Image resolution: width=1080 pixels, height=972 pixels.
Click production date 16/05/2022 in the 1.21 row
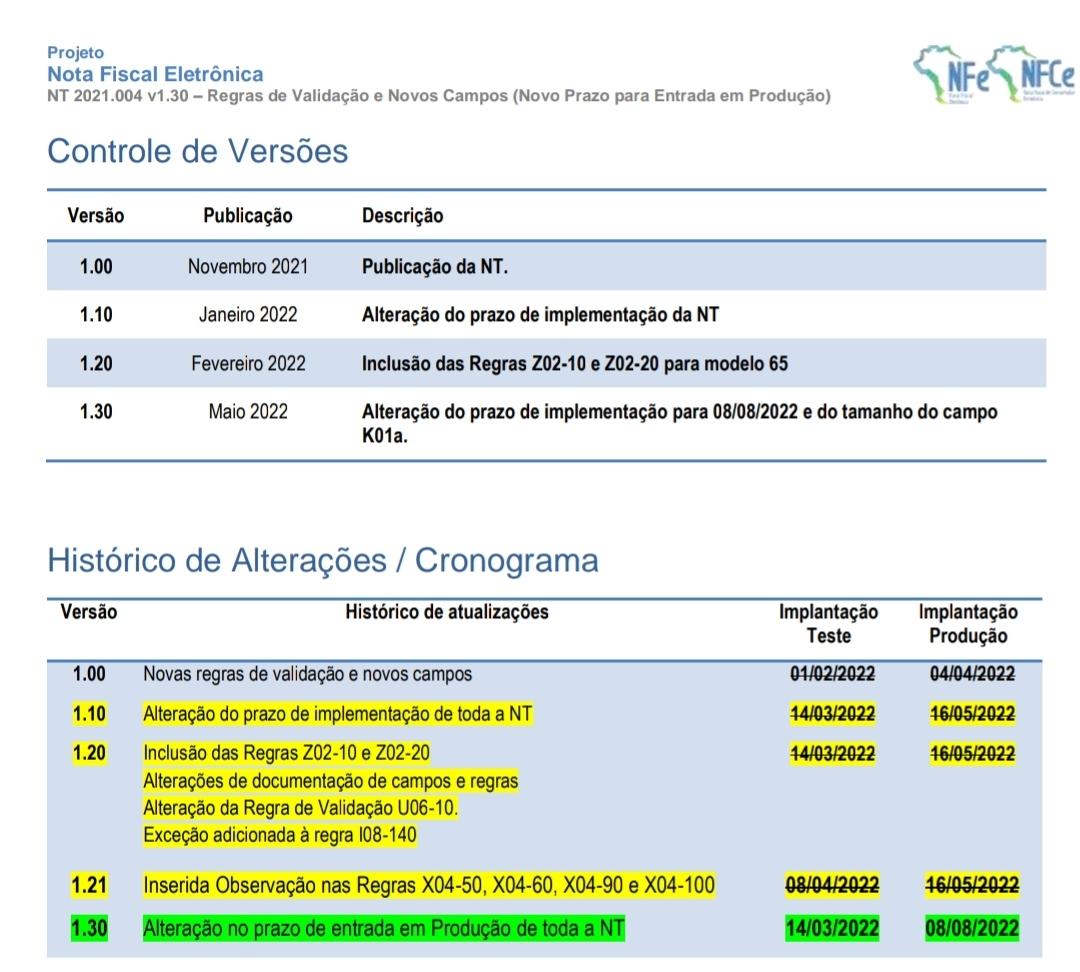tap(973, 885)
